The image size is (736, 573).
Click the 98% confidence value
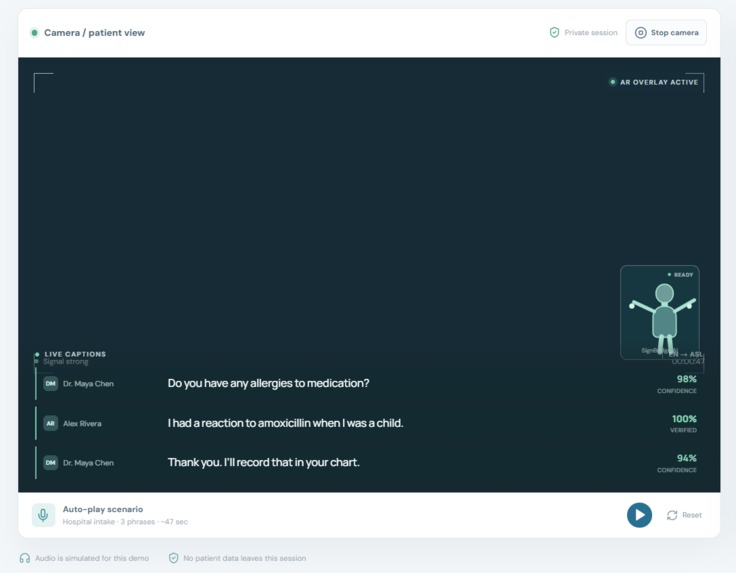(x=687, y=379)
